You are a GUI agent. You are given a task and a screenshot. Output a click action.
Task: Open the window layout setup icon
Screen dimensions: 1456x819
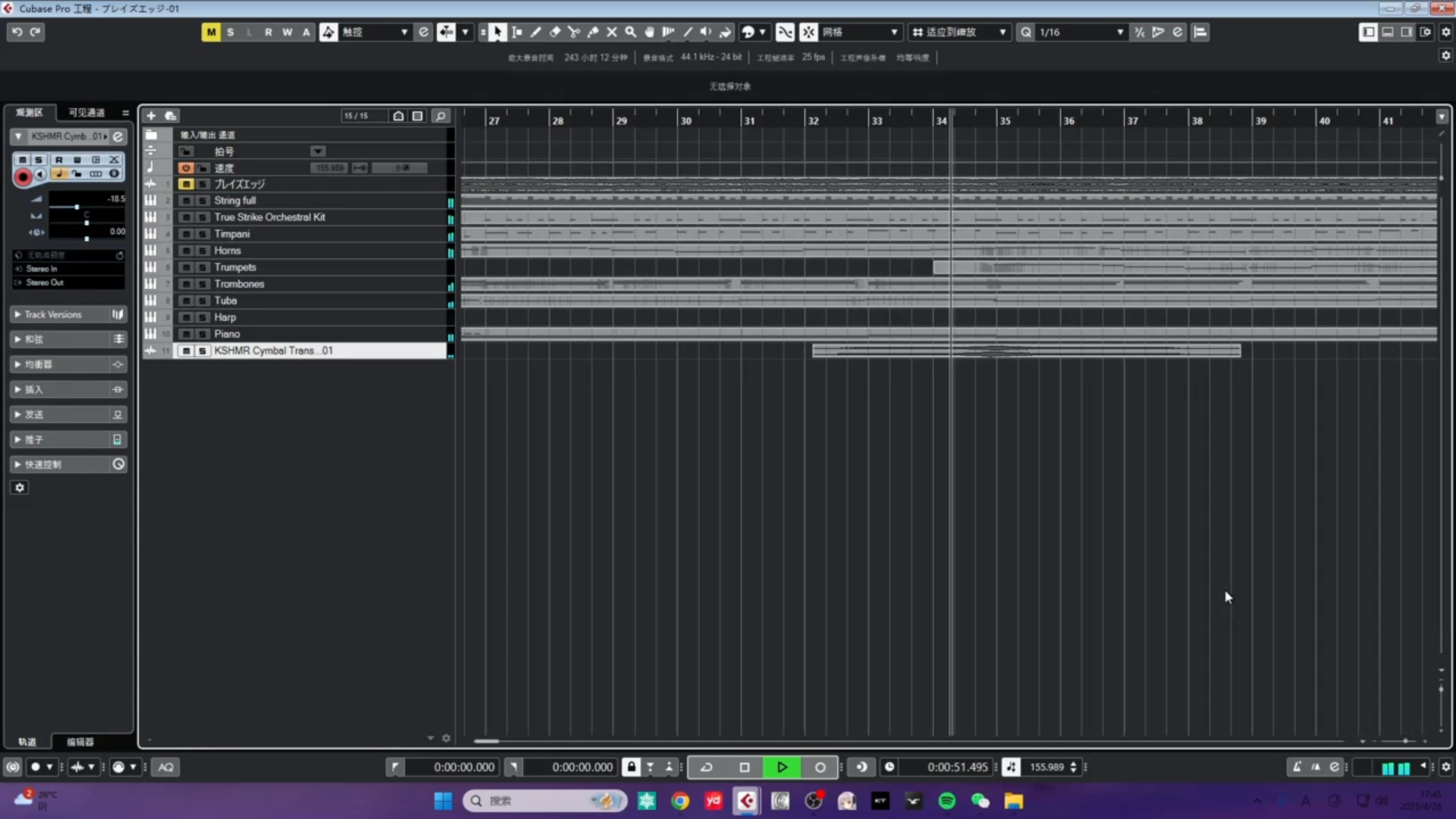click(x=1425, y=32)
